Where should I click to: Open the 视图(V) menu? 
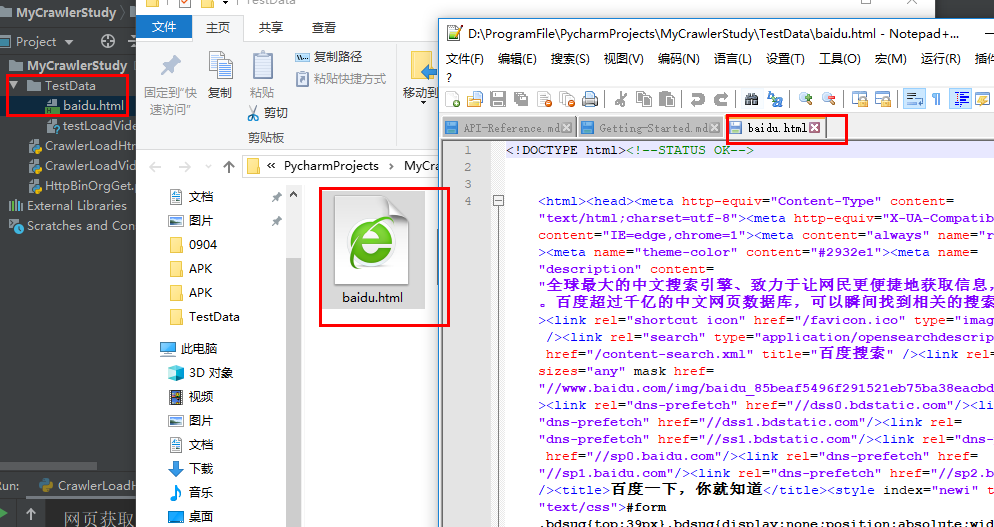click(623, 59)
